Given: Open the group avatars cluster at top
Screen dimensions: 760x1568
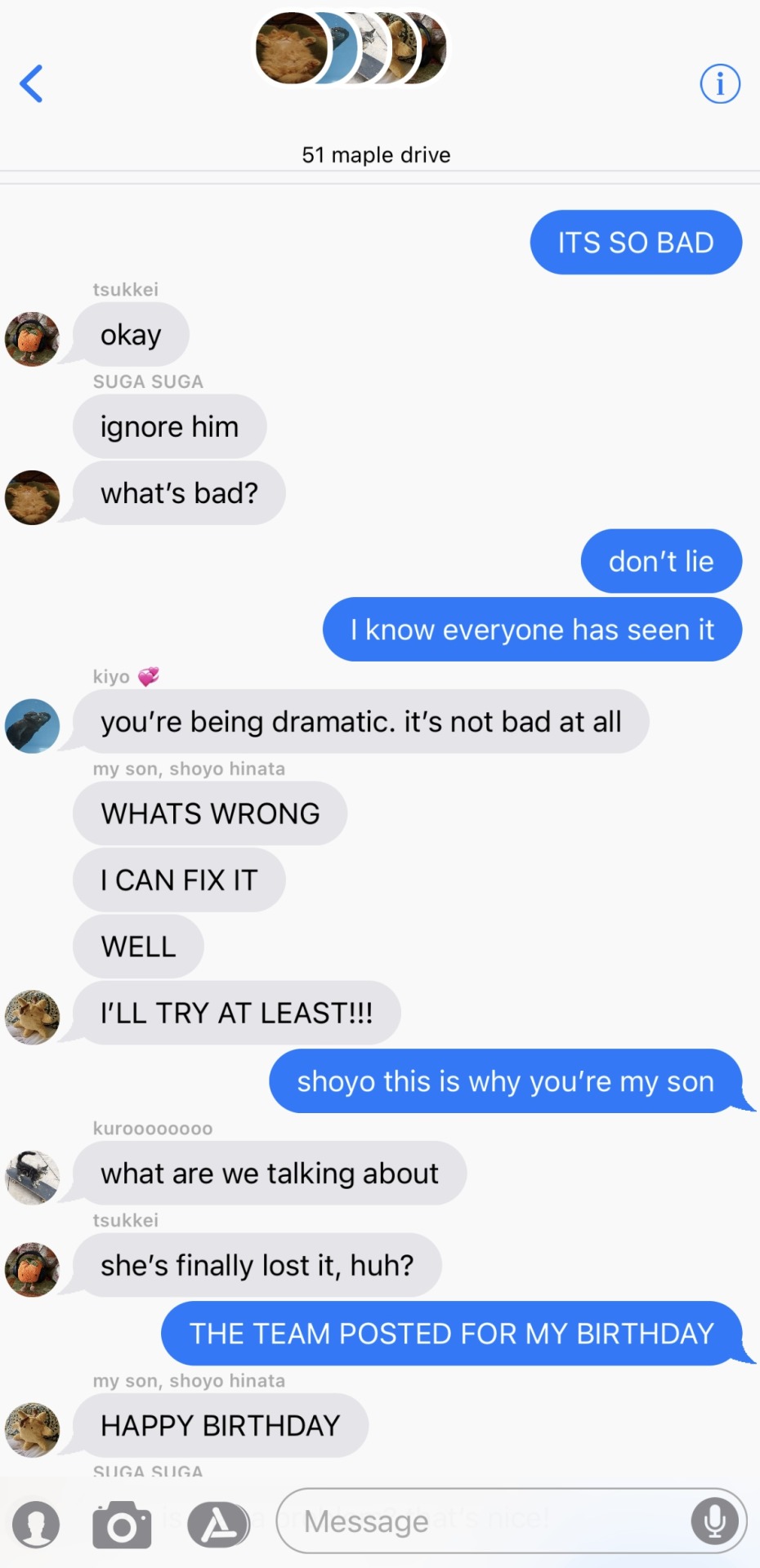Looking at the screenshot, I should pyautogui.click(x=351, y=48).
